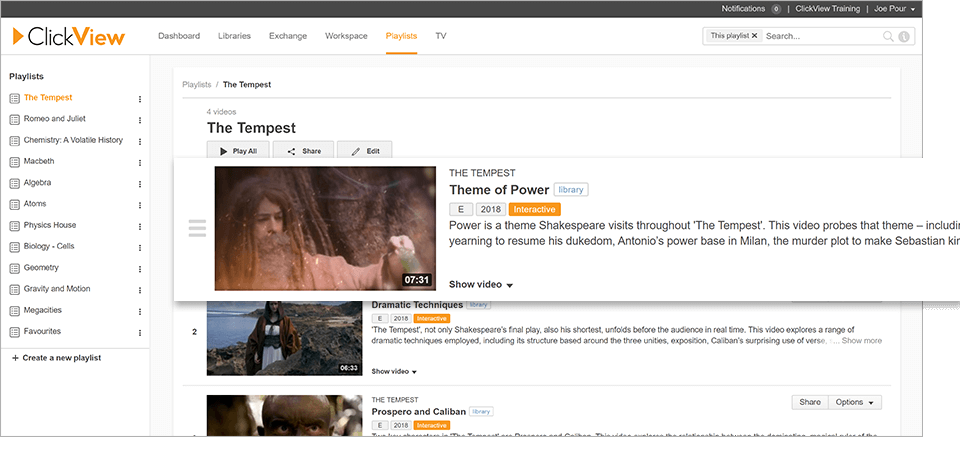The height and width of the screenshot is (451, 960).
Task: Click the list icon beside Macbeth
Action: pos(15,162)
